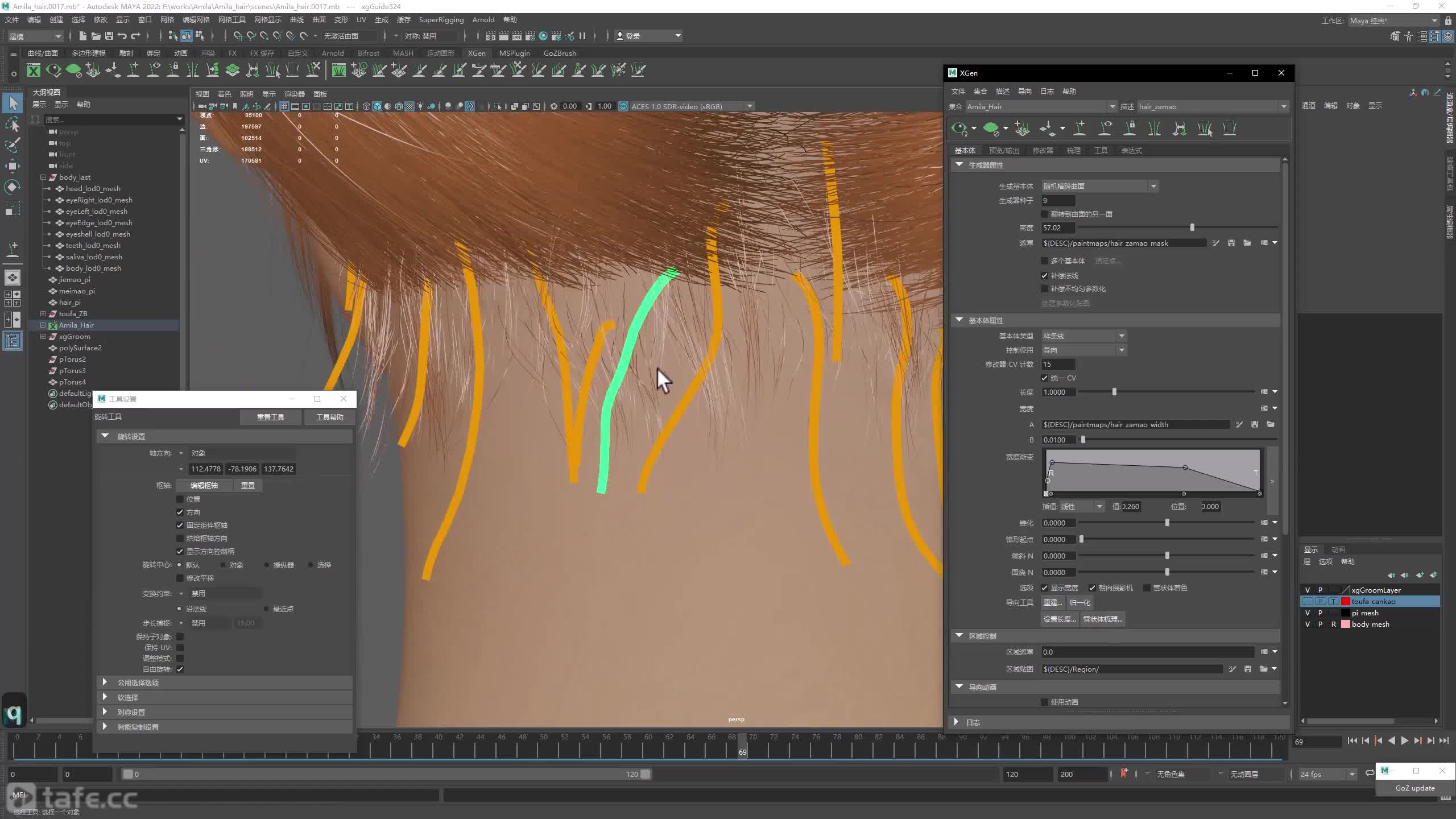Click the Open Scene folder icon
Screen dimensions: 1456x819
pyautogui.click(x=96, y=36)
